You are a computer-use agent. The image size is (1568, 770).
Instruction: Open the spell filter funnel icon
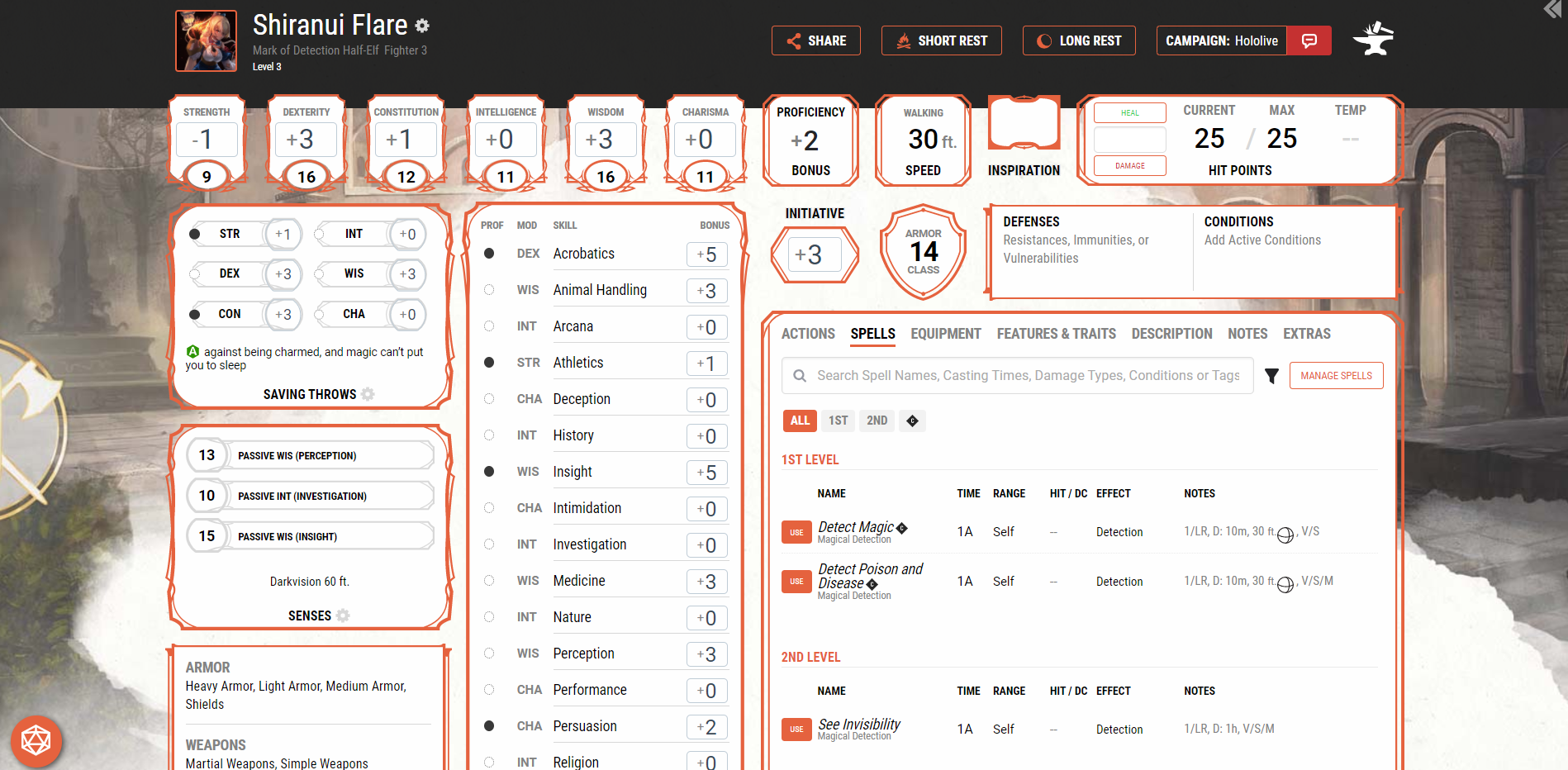[x=1272, y=376]
